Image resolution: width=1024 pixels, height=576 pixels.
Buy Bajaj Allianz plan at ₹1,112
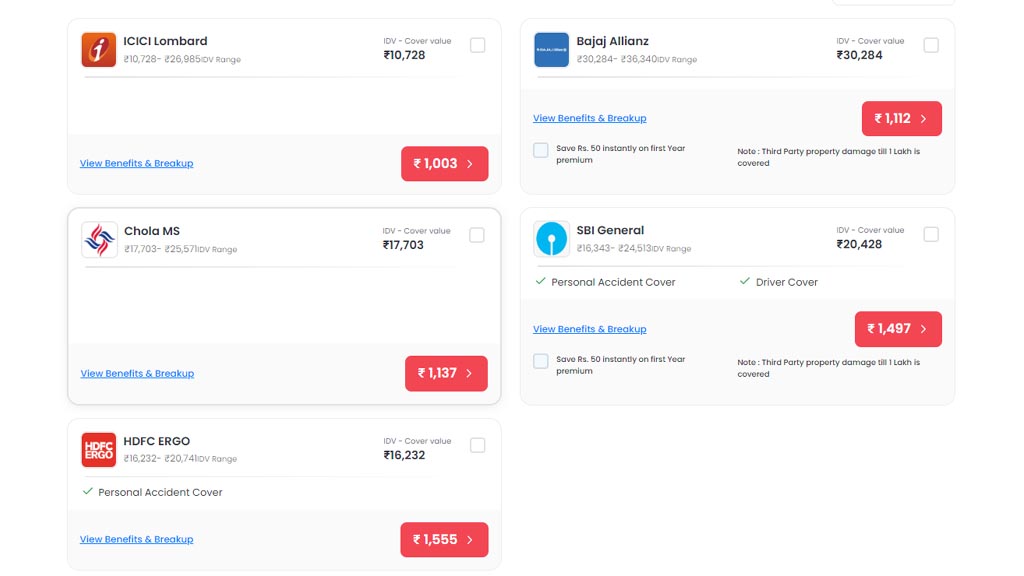902,118
